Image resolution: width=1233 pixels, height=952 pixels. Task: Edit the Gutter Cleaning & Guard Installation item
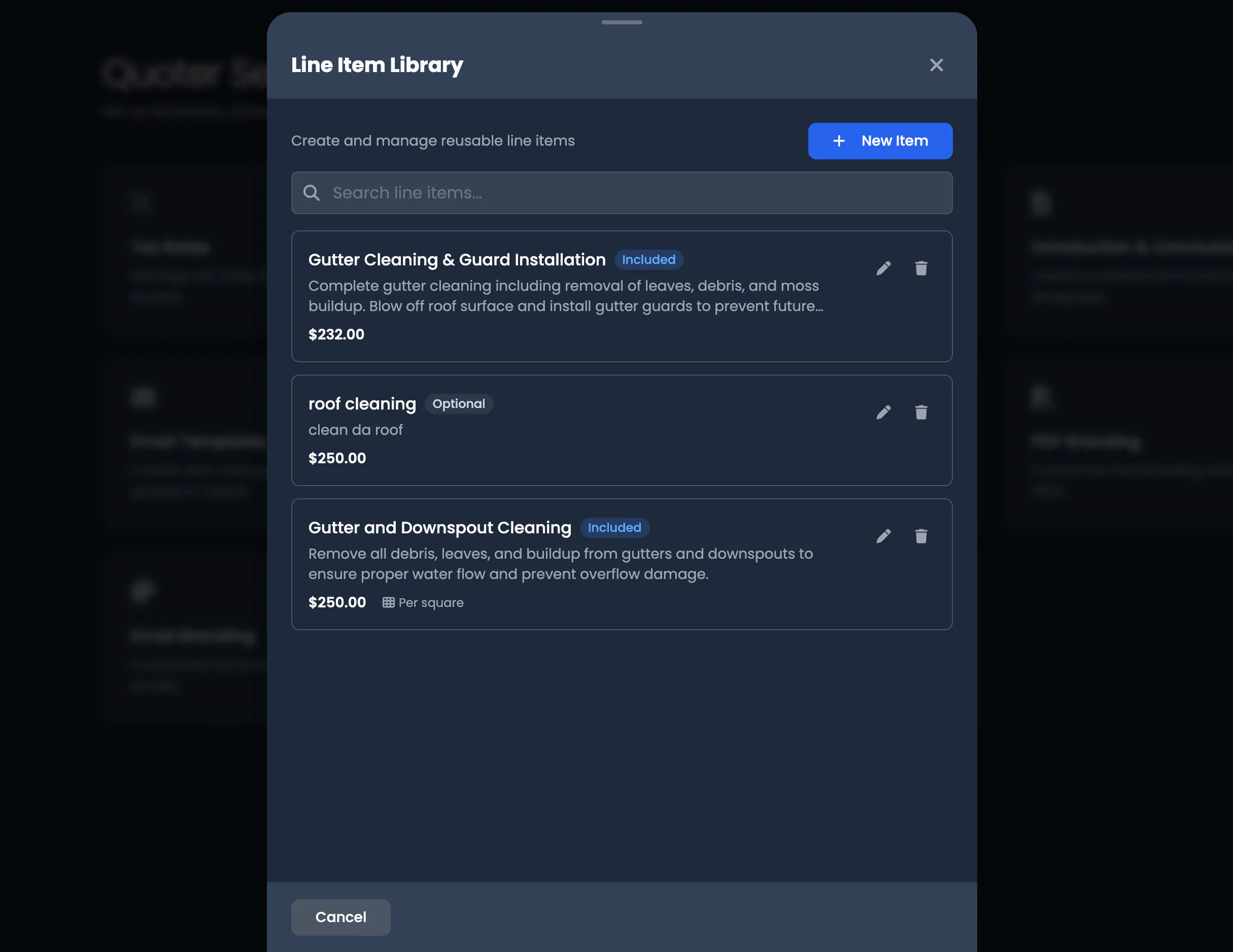tap(883, 268)
